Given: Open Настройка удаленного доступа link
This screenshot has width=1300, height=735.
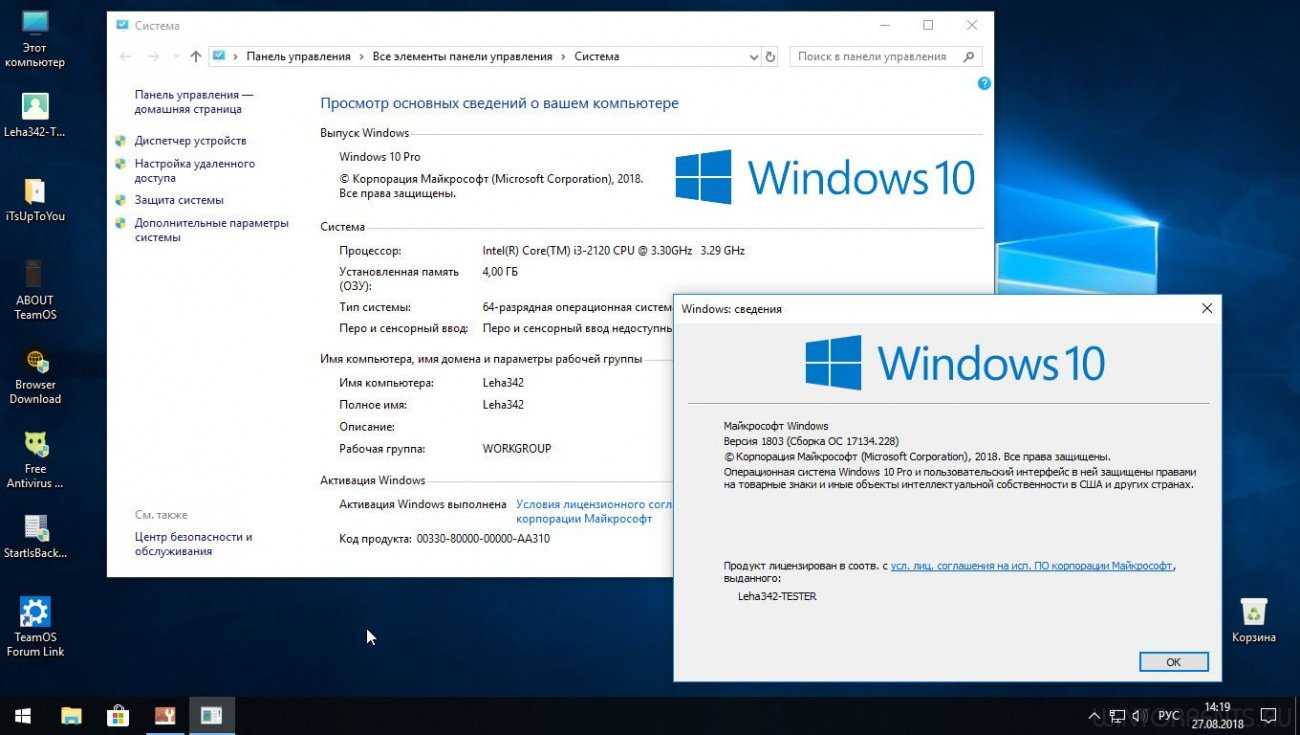Looking at the screenshot, I should click(195, 171).
